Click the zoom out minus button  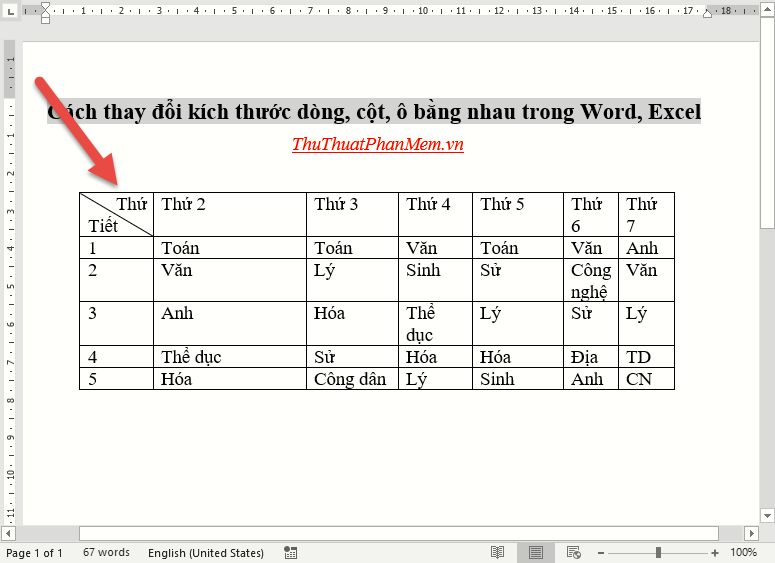click(x=601, y=553)
